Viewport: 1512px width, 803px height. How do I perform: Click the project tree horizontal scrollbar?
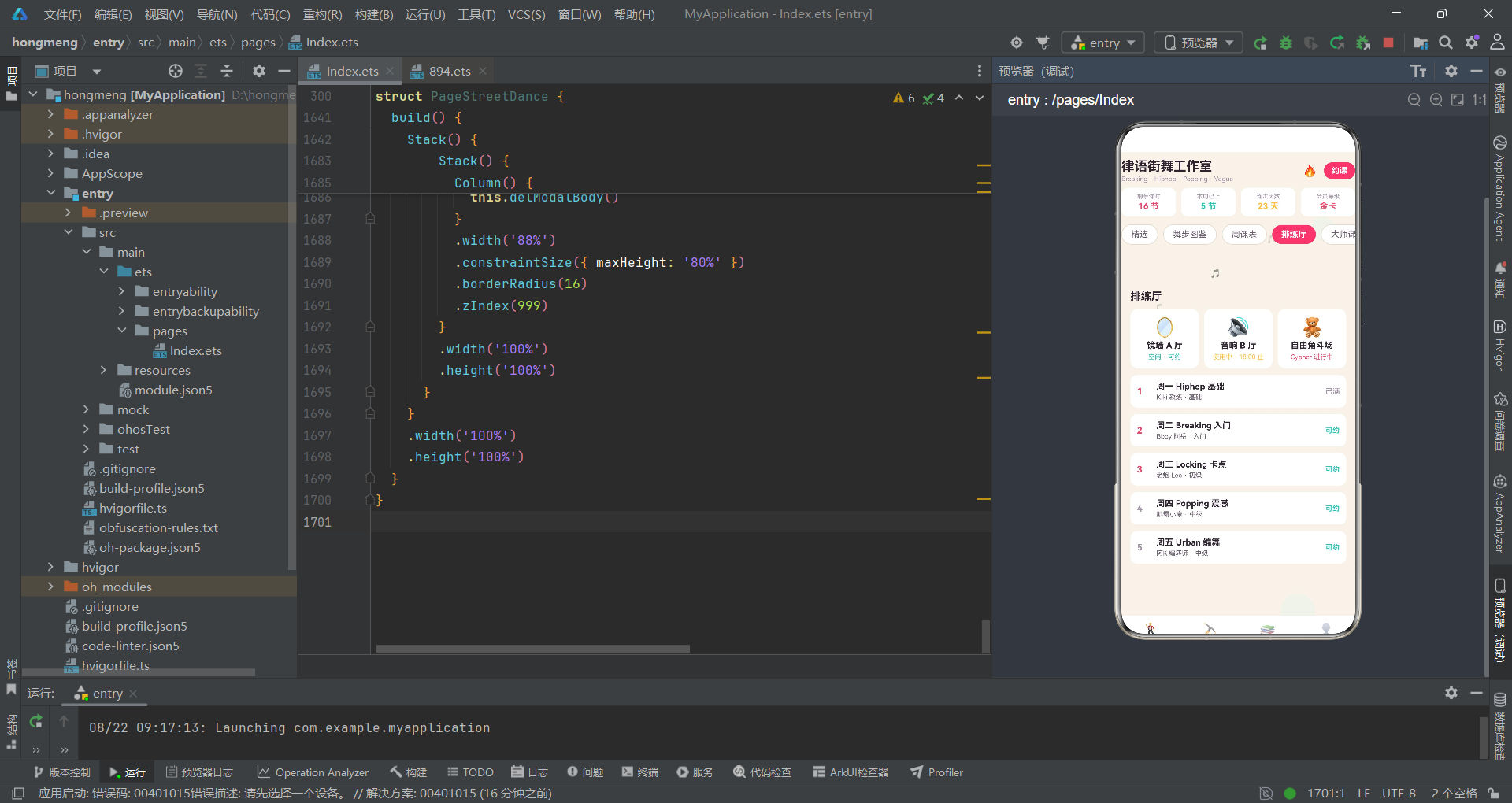click(x=138, y=672)
